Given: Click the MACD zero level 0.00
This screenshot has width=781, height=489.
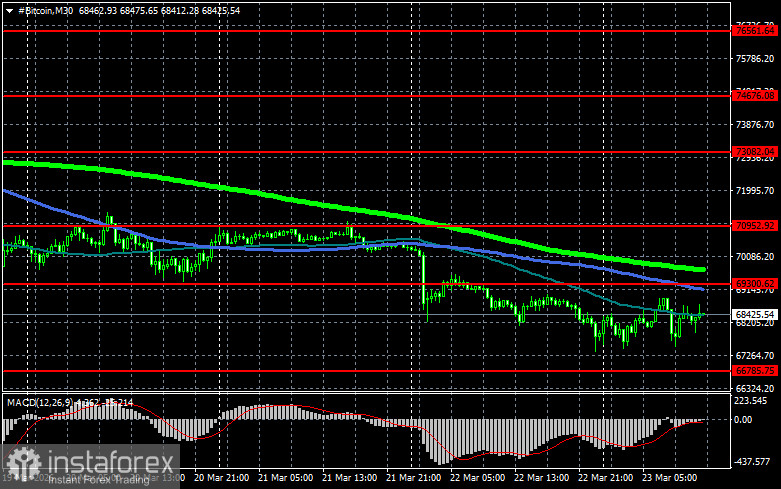Looking at the screenshot, I should click(x=743, y=420).
